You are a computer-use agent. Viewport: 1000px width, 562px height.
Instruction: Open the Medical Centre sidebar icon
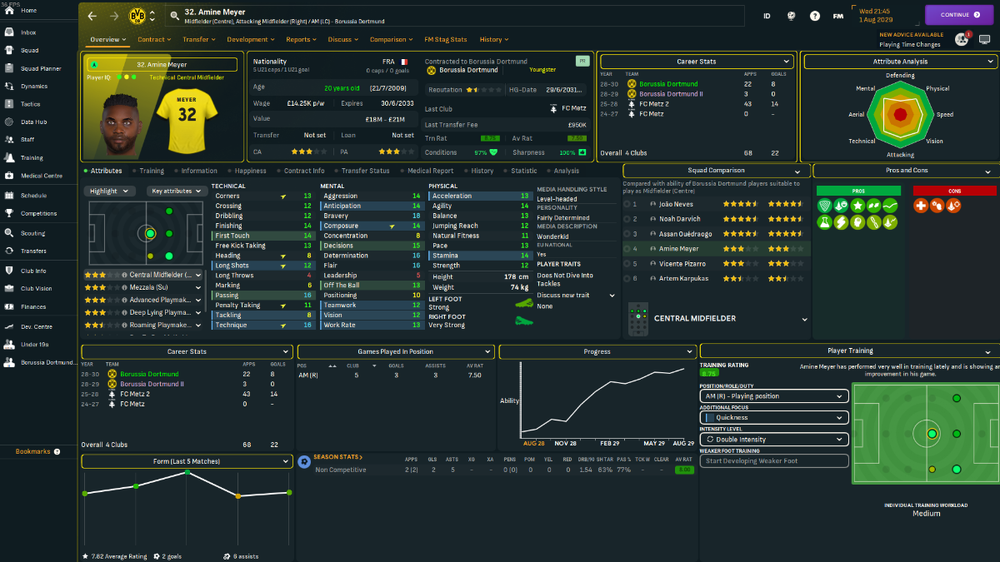[x=9, y=175]
